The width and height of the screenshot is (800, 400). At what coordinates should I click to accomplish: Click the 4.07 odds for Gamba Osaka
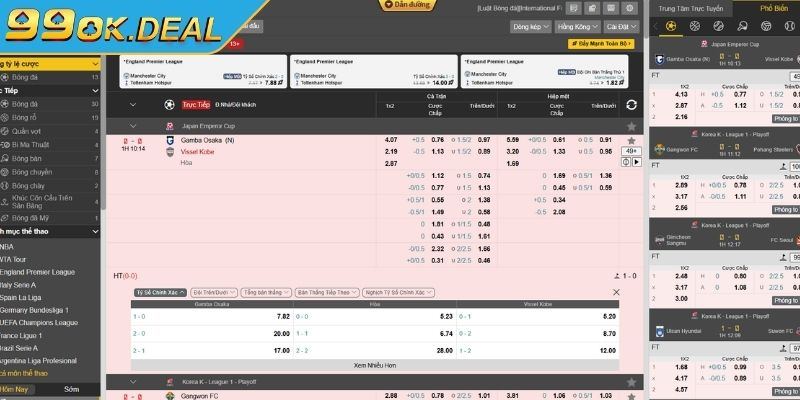[391, 139]
